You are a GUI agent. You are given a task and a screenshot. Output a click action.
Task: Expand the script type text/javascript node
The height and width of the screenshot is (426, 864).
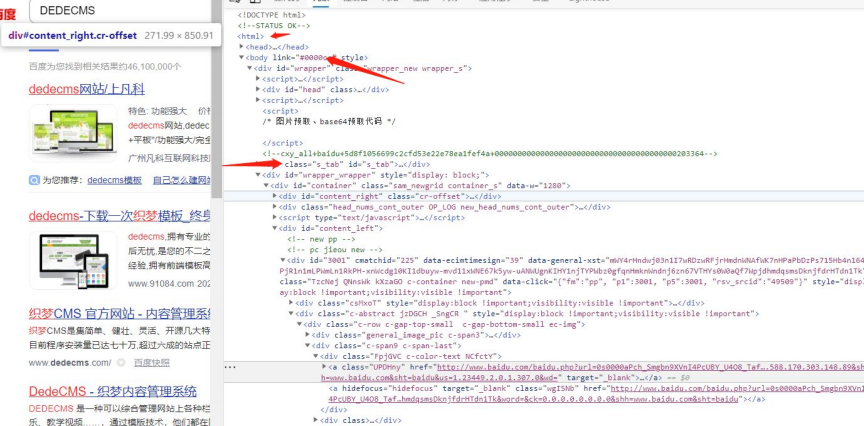[275, 218]
